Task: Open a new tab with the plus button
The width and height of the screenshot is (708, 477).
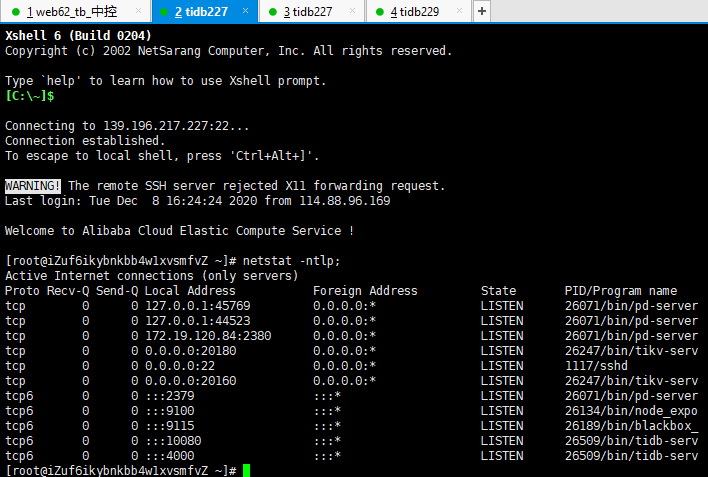Action: 482,11
